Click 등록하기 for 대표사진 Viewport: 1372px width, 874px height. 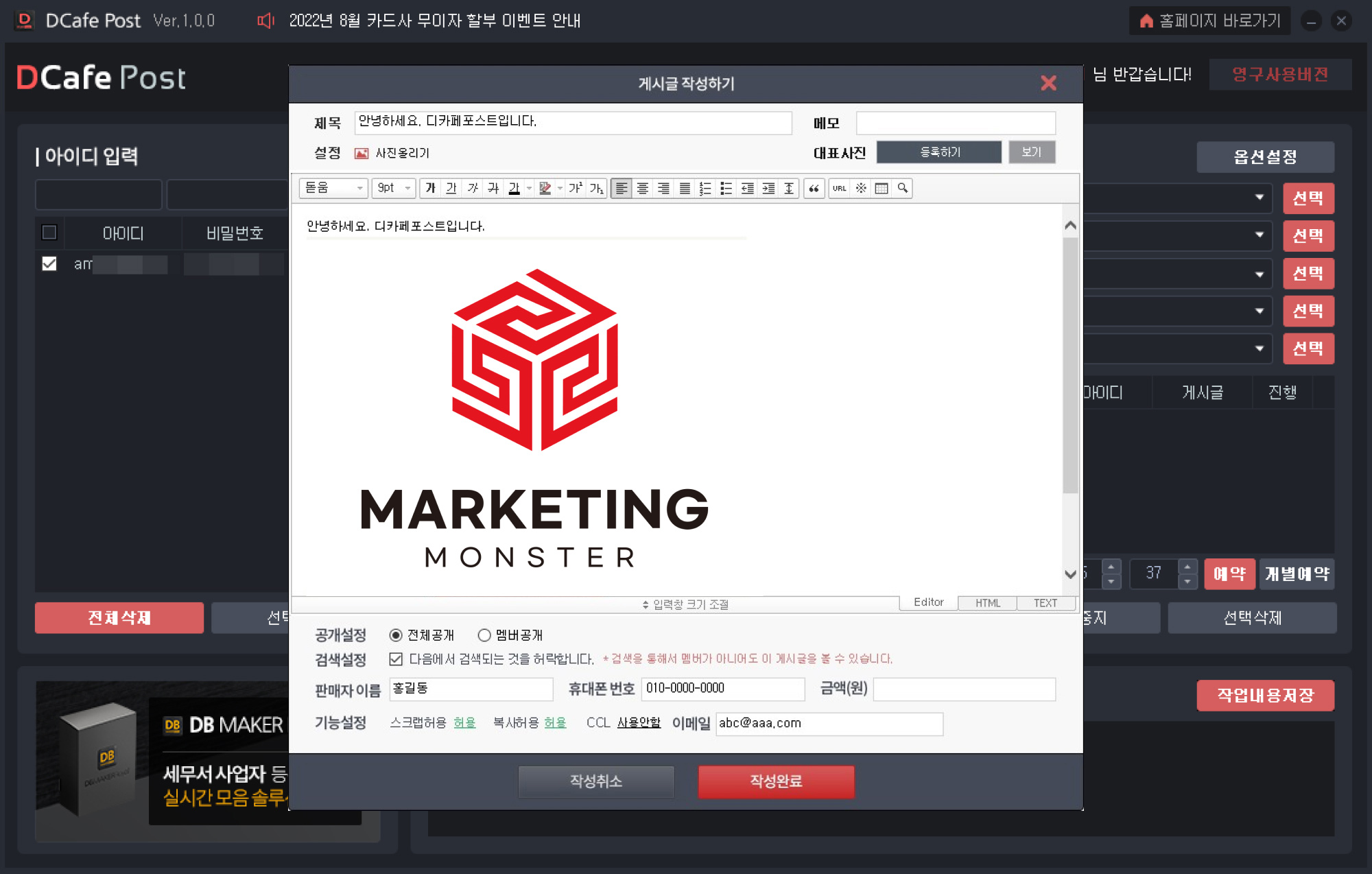pyautogui.click(x=939, y=152)
